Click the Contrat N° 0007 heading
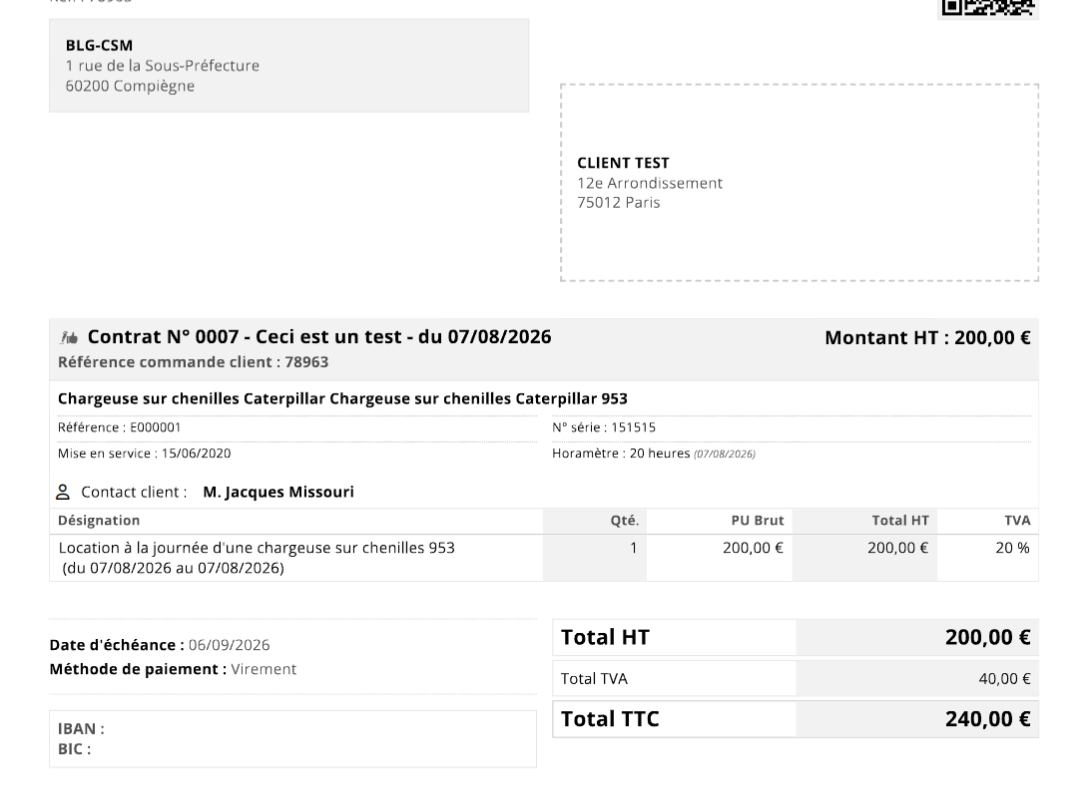Viewport: 1067px width, 808px height. coord(319,337)
